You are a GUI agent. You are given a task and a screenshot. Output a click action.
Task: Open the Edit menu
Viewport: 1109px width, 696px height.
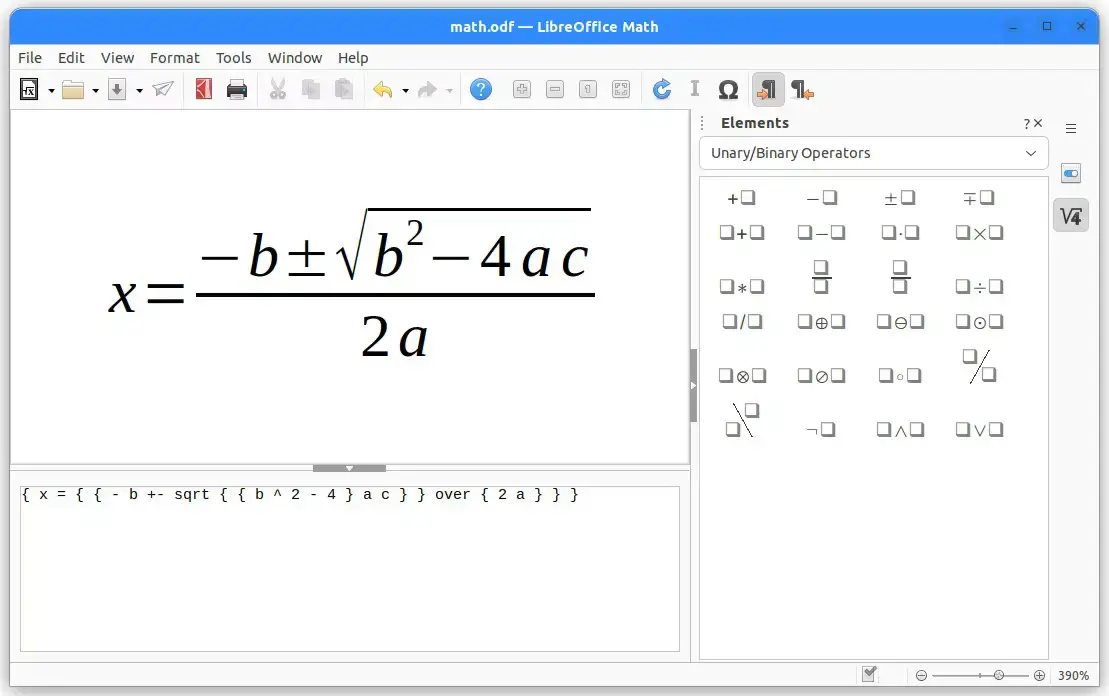click(71, 58)
